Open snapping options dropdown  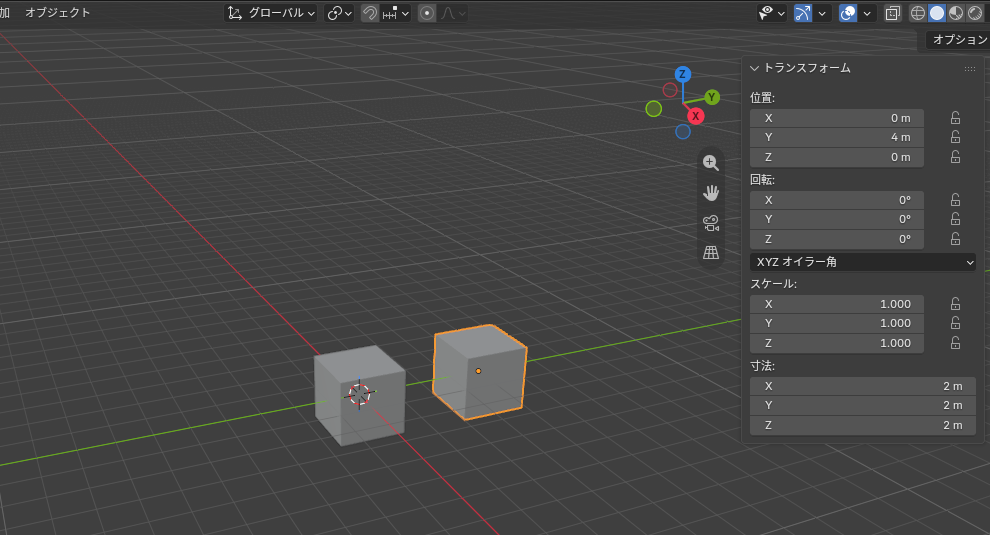(396, 13)
